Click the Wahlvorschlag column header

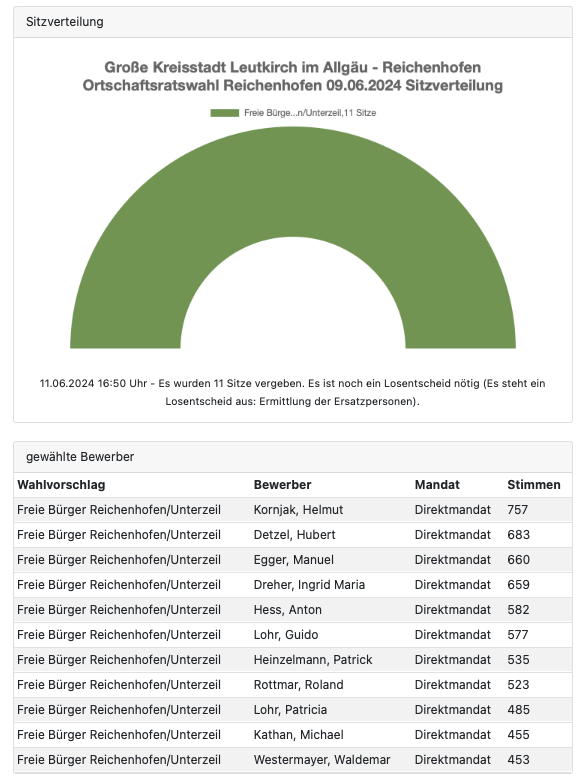click(61, 485)
